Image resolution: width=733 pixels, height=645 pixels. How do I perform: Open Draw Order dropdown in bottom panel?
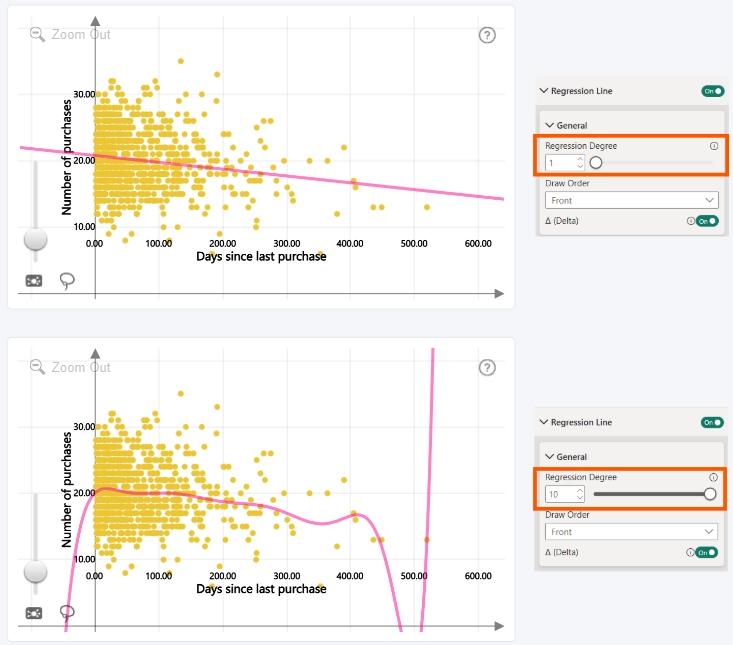[x=632, y=532]
